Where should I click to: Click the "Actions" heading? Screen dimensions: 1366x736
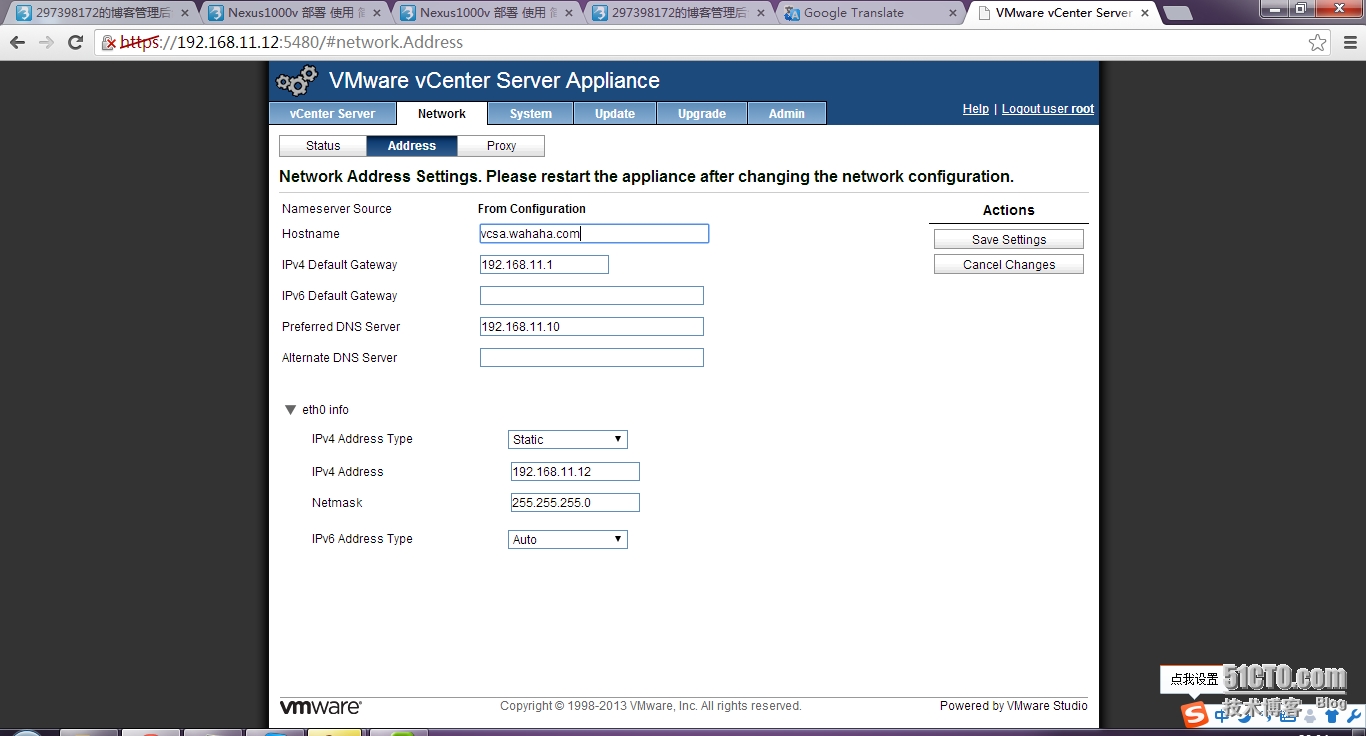pos(1008,210)
